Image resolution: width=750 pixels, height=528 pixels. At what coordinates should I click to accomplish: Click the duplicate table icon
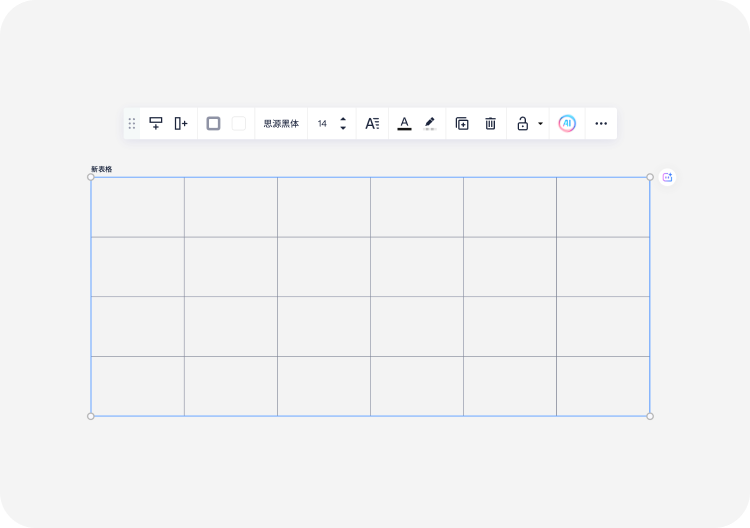(x=462, y=123)
